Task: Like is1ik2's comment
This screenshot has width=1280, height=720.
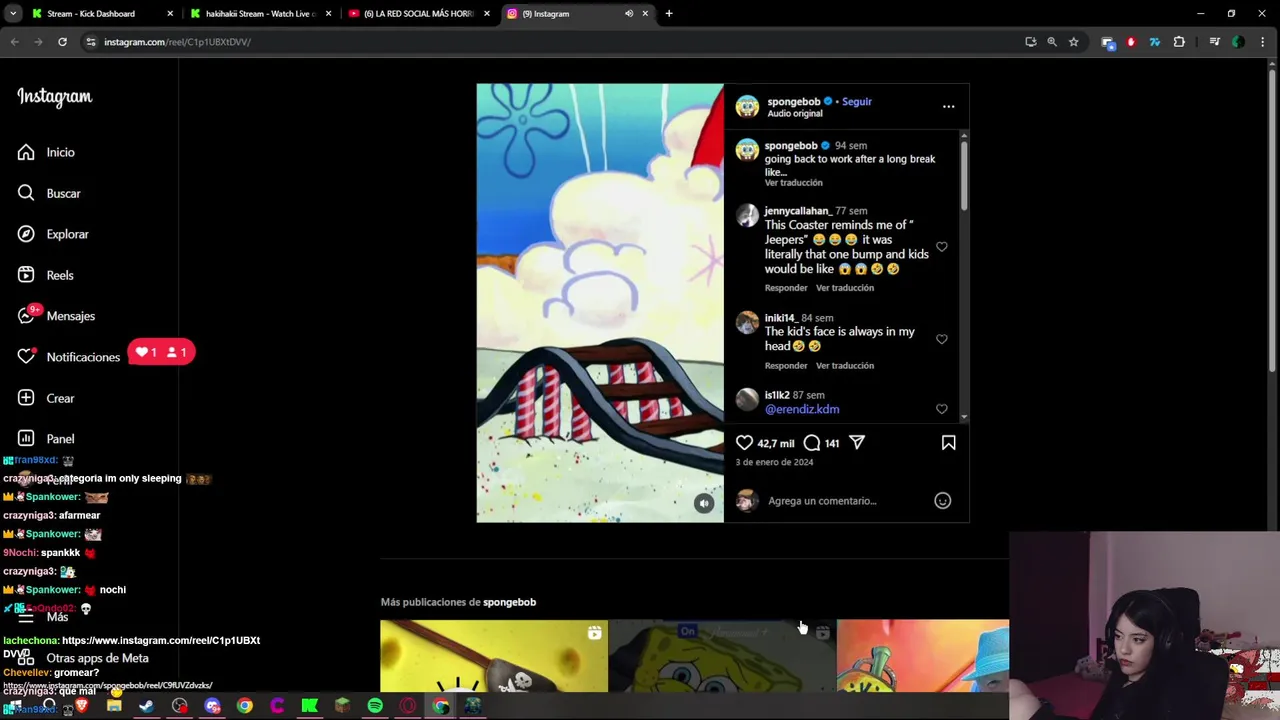Action: (941, 409)
